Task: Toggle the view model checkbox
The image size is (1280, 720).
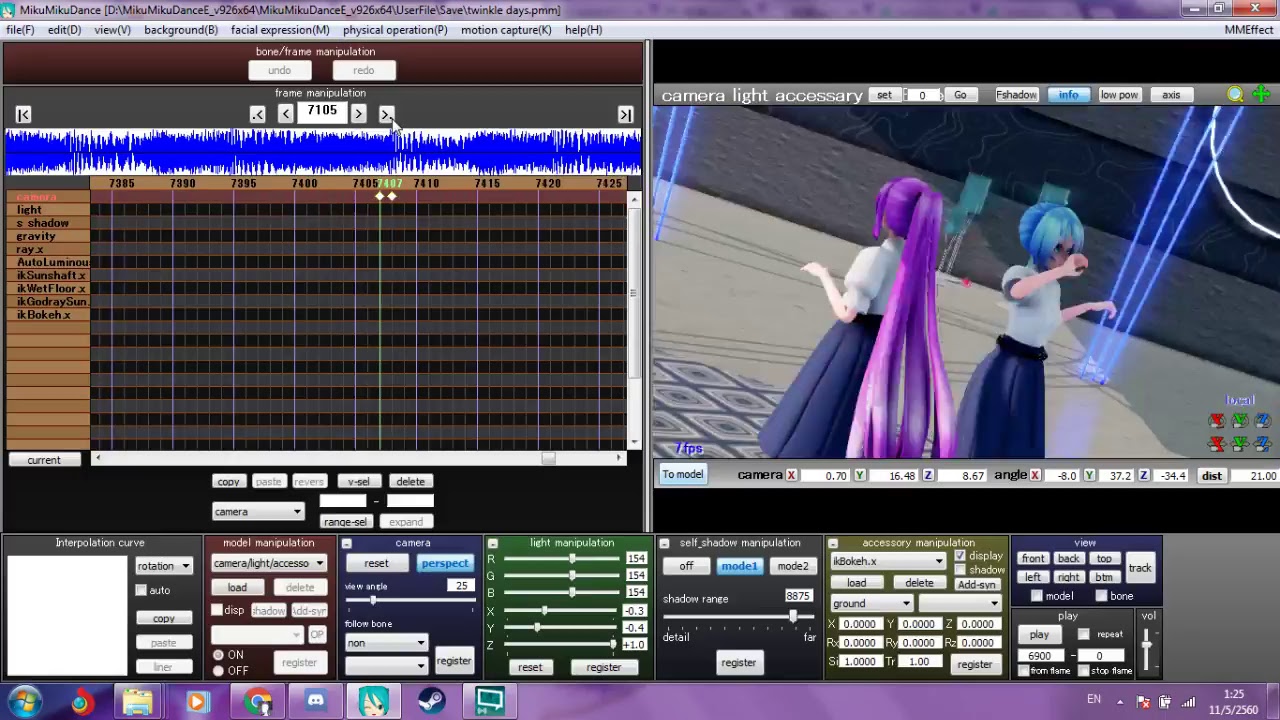Action: [1037, 597]
